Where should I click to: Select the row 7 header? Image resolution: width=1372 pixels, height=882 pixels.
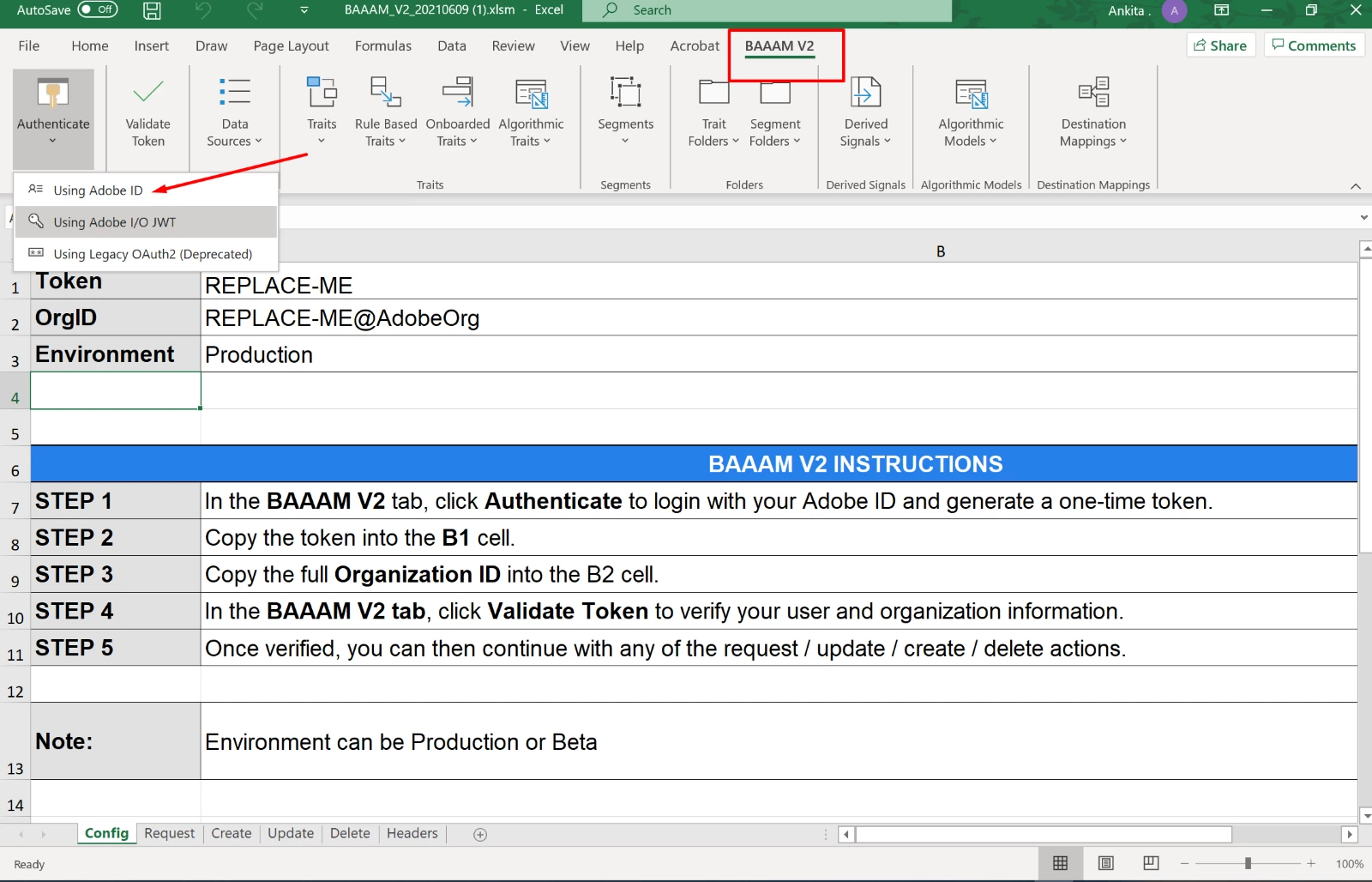click(x=15, y=501)
